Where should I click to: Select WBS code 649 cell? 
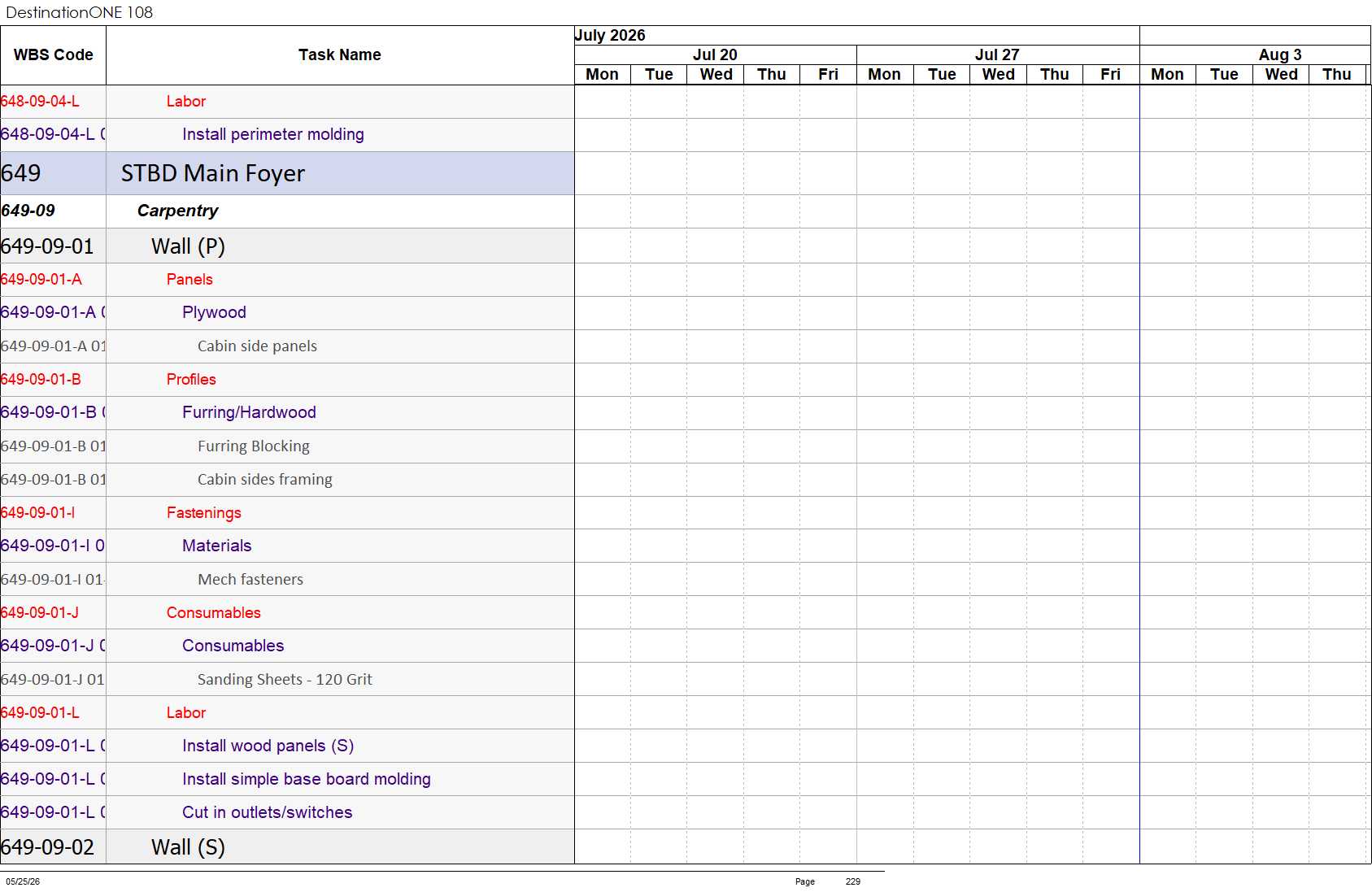tap(53, 173)
